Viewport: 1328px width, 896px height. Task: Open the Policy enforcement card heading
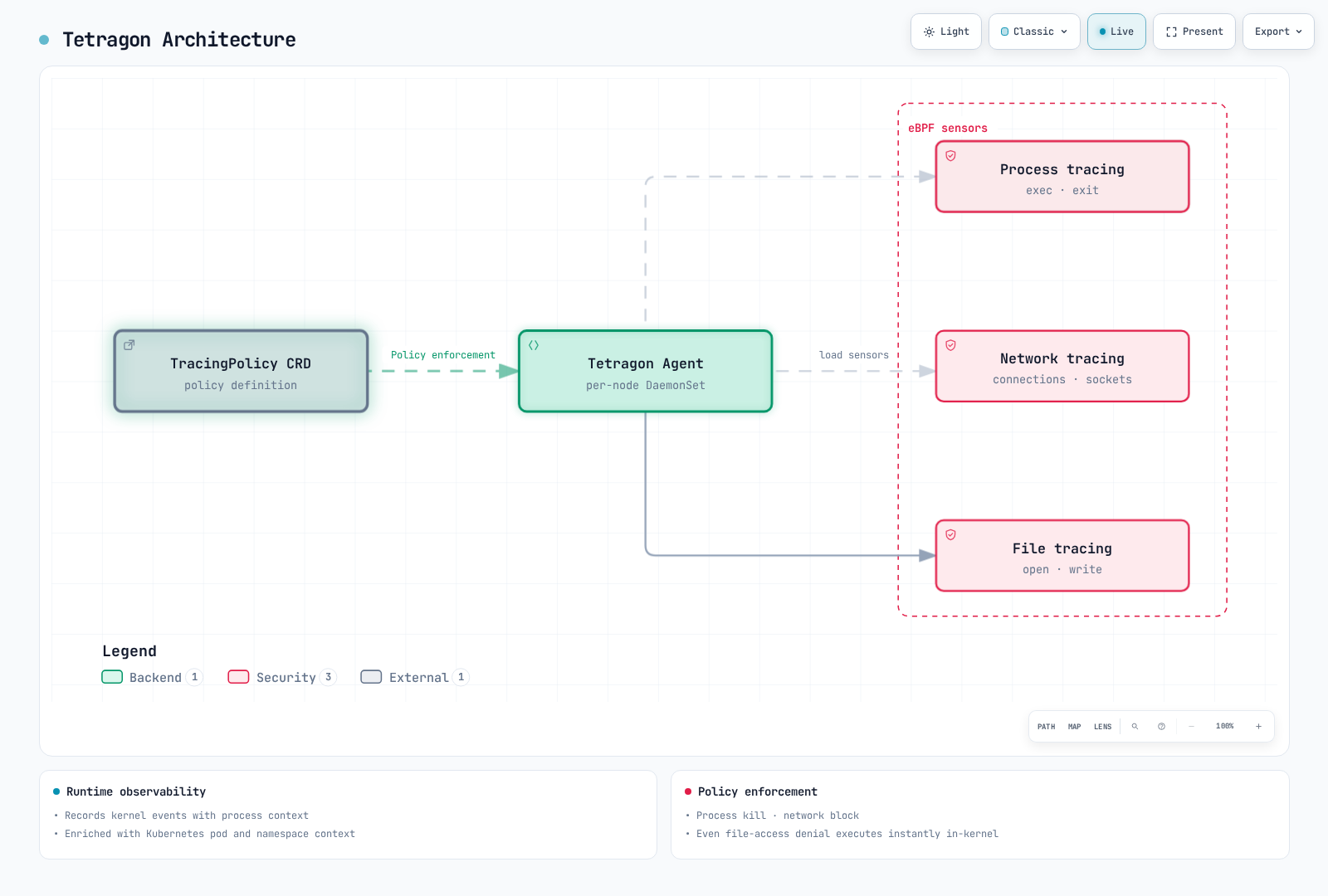click(758, 792)
